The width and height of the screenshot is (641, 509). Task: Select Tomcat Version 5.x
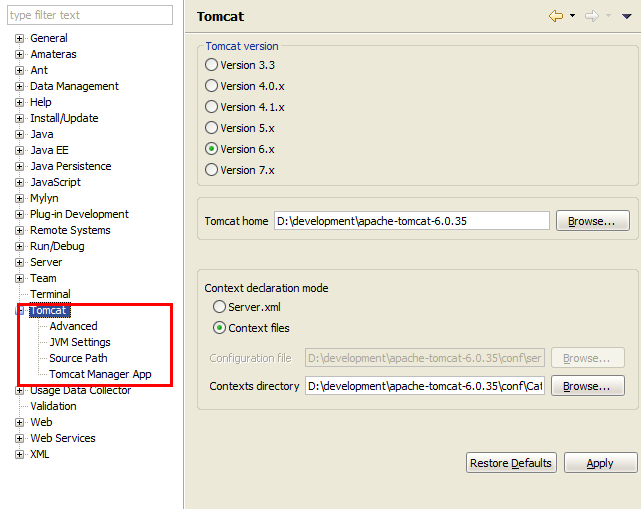click(211, 128)
